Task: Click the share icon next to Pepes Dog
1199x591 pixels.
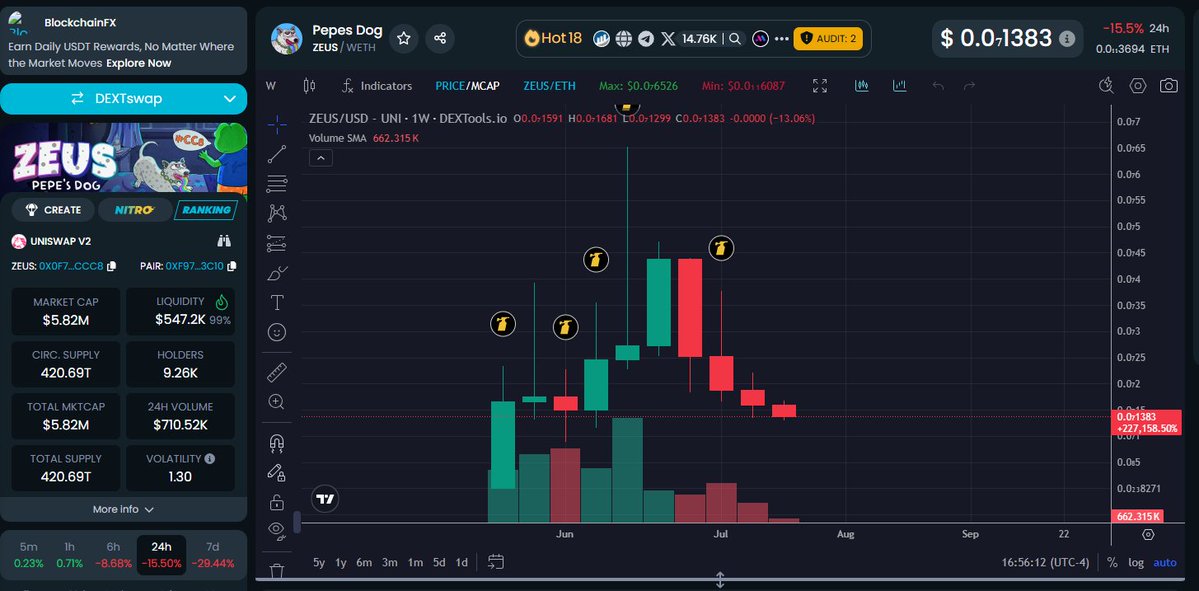Action: click(x=440, y=38)
